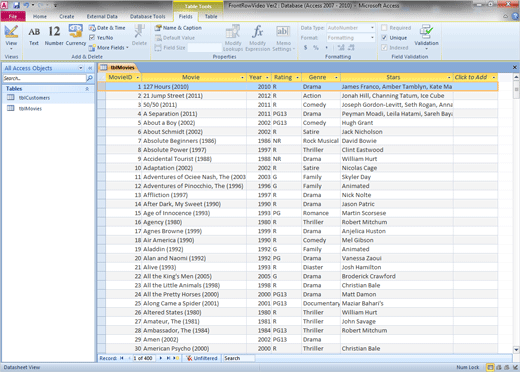Switch to the Table ribbon tab
The height and width of the screenshot is (372, 520).
(x=211, y=16)
